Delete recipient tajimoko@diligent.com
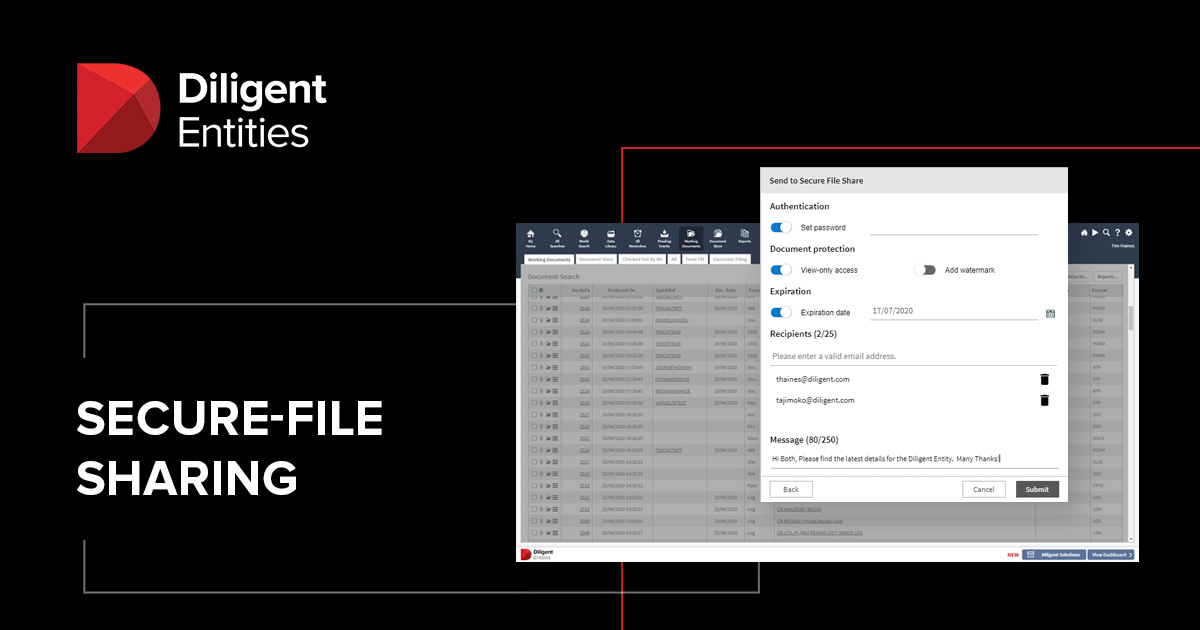 (1045, 400)
